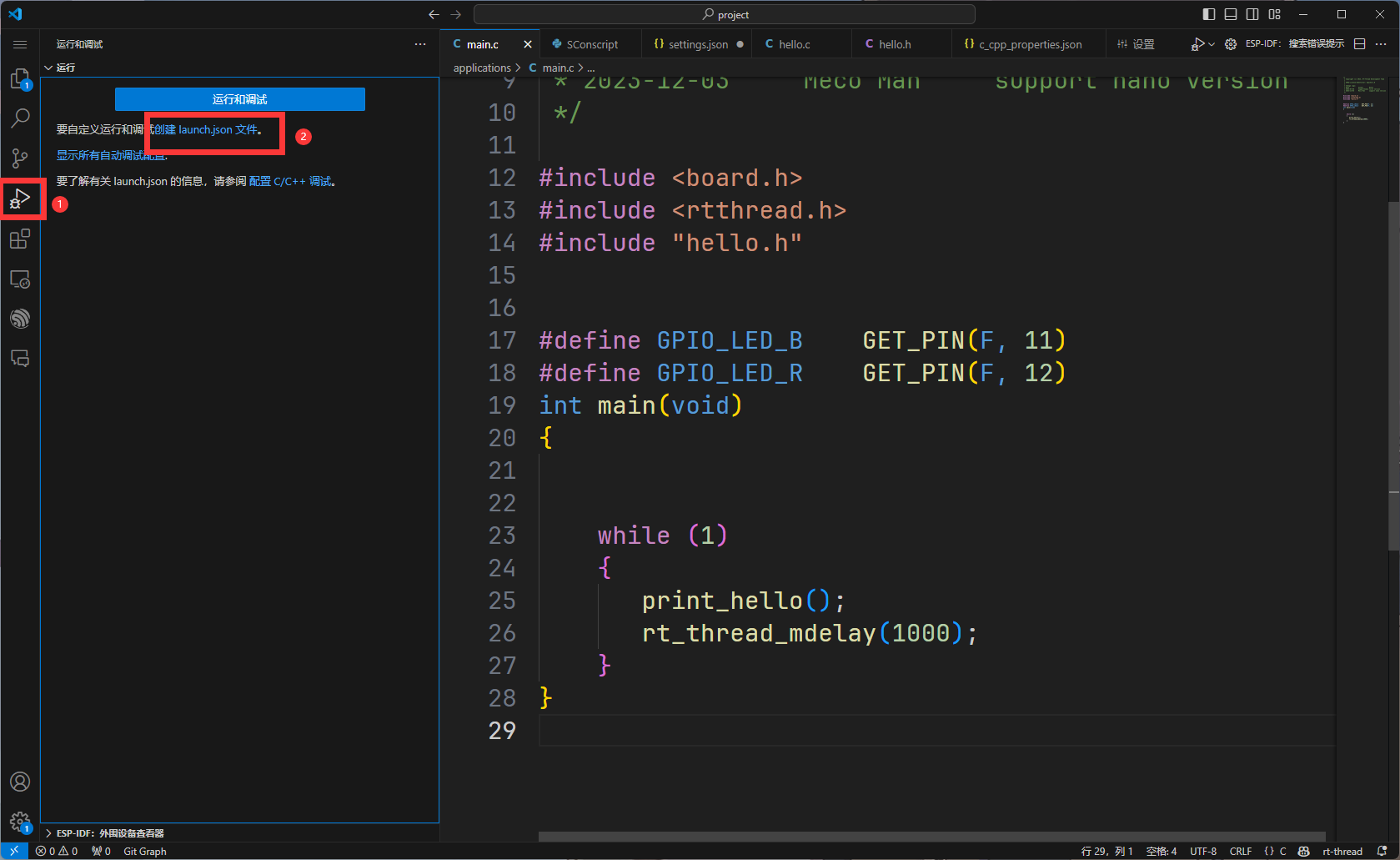Open the Explorer view in the activity bar
This screenshot has width=1400, height=860.
[x=20, y=78]
